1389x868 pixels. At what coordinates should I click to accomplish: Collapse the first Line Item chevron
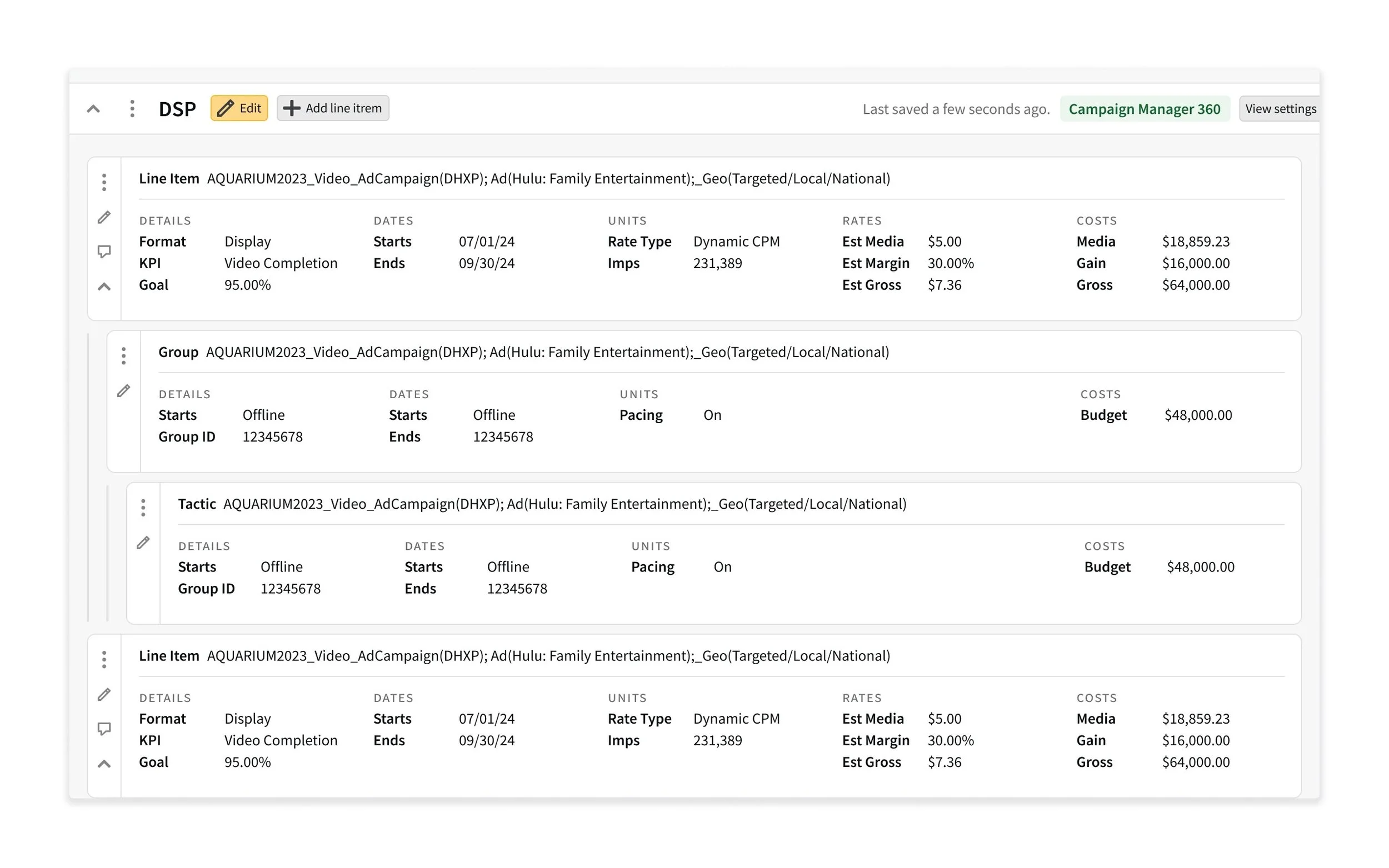click(x=104, y=287)
